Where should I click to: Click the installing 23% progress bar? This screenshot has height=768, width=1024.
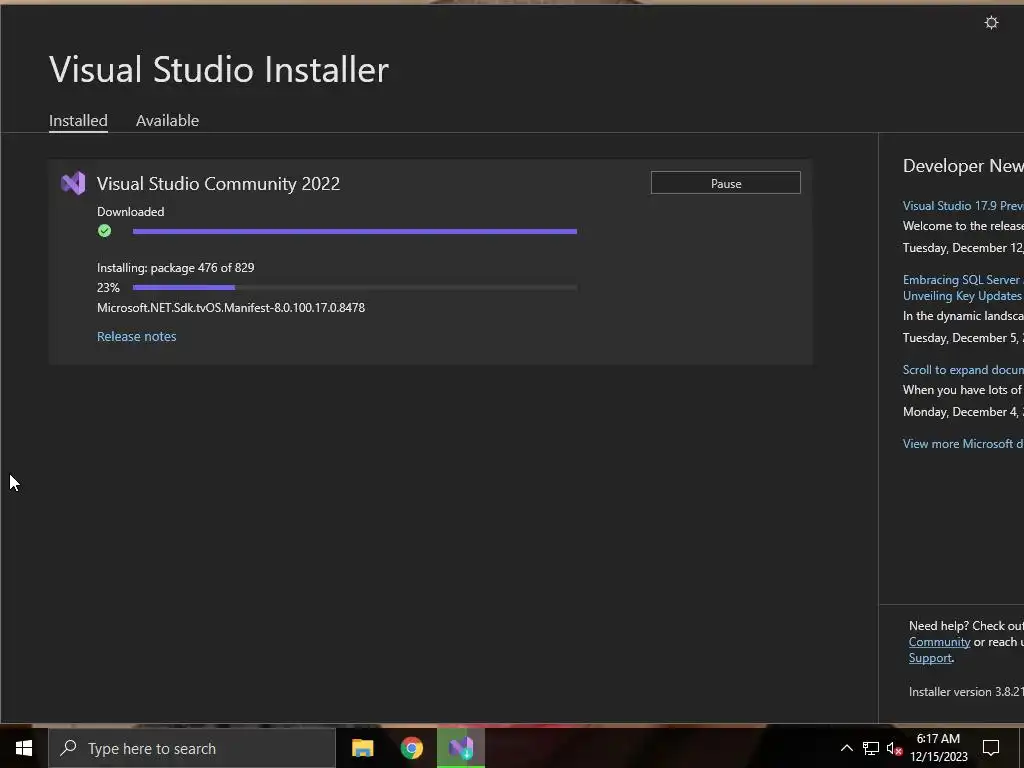click(x=355, y=287)
